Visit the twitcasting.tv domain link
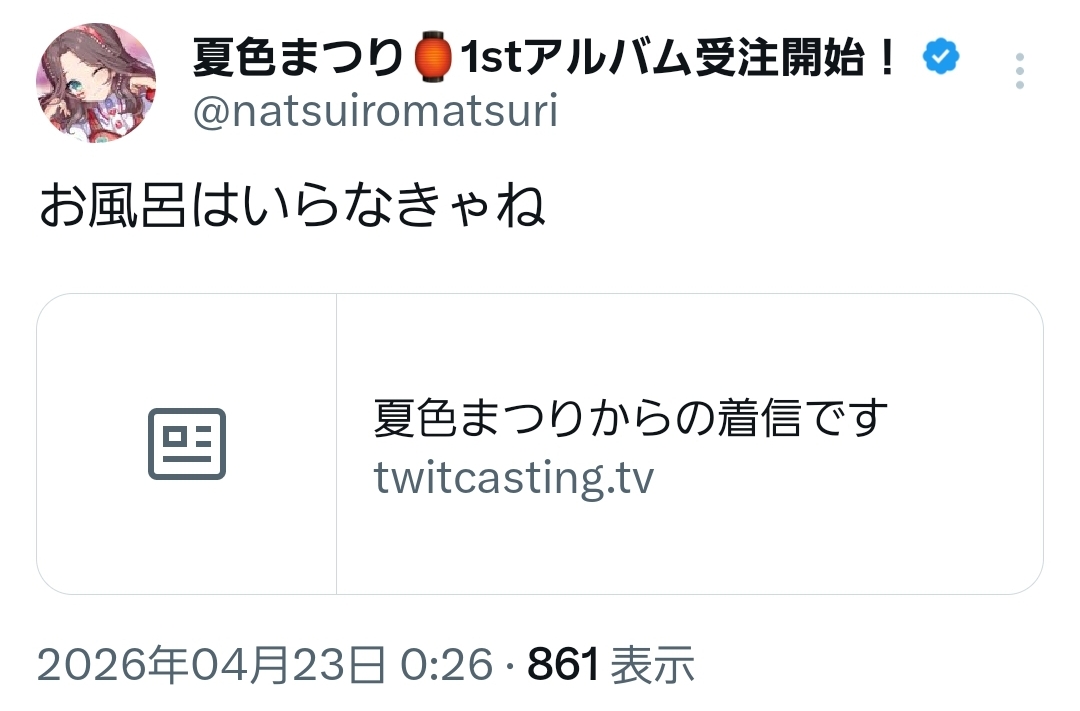This screenshot has width=1080, height=711. tap(513, 477)
